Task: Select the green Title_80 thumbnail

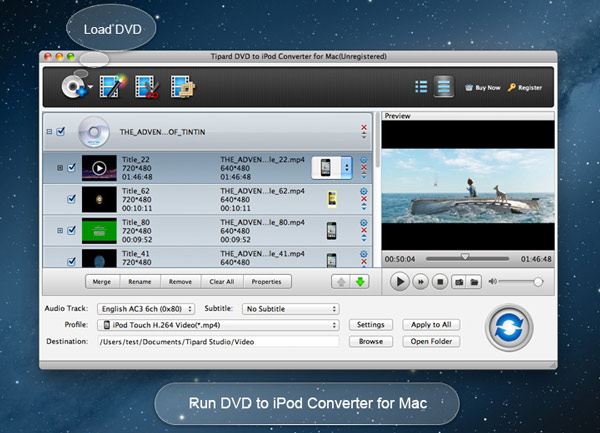Action: tap(99, 231)
